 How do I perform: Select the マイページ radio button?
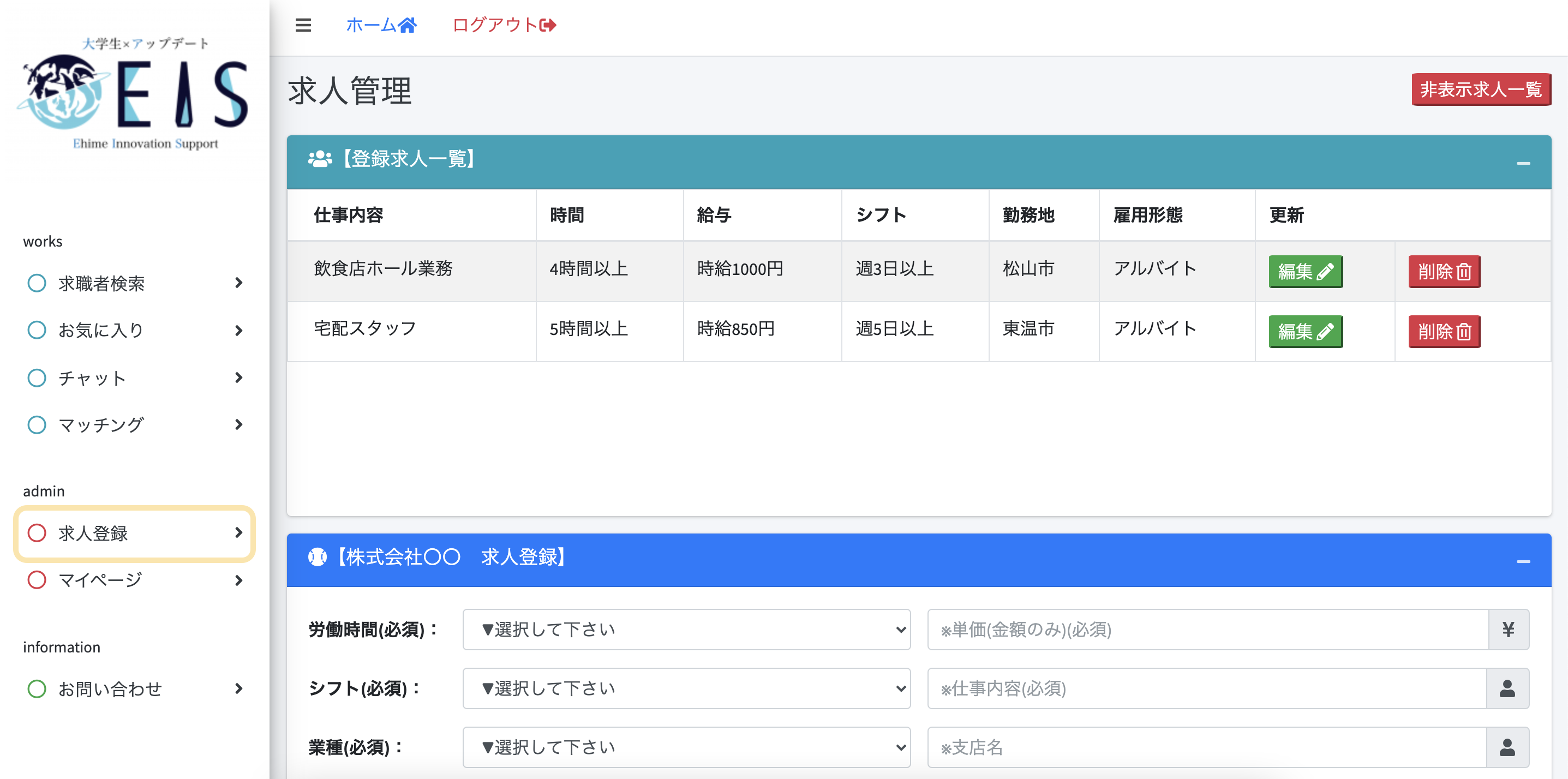(x=37, y=580)
